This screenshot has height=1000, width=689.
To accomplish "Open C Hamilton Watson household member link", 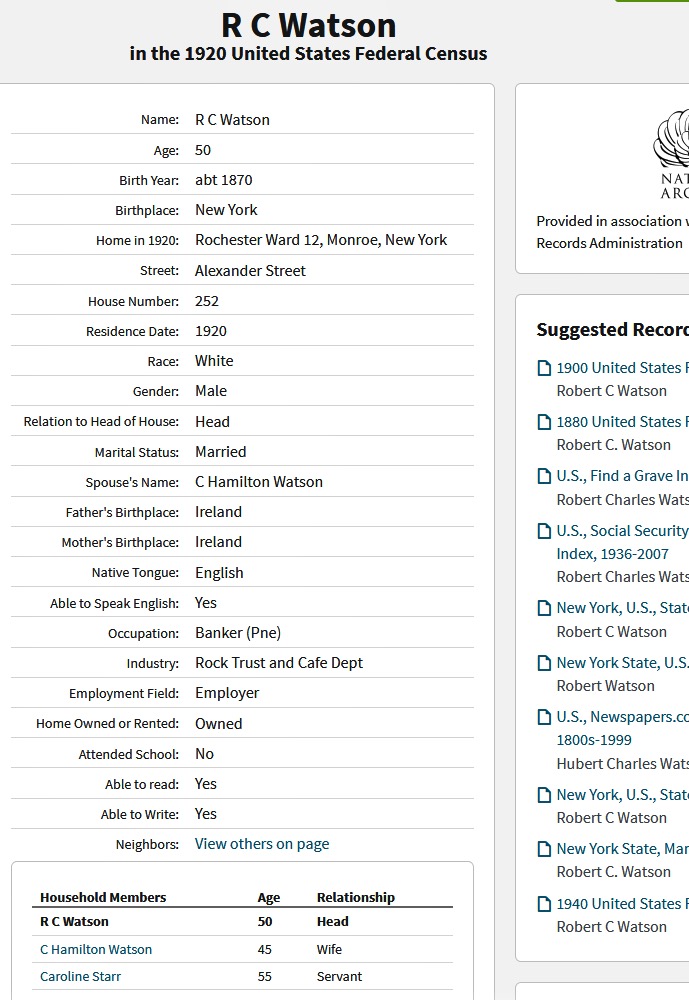I will click(96, 949).
